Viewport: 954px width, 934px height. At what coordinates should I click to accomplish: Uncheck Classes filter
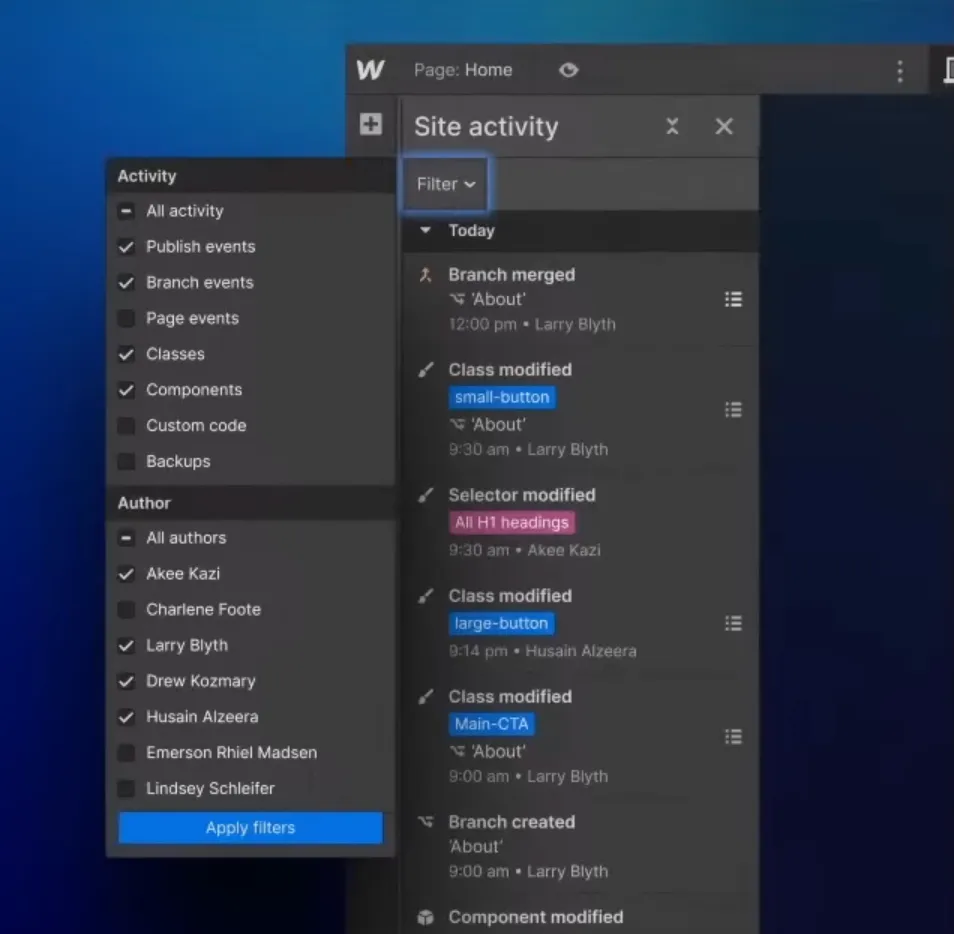[126, 354]
